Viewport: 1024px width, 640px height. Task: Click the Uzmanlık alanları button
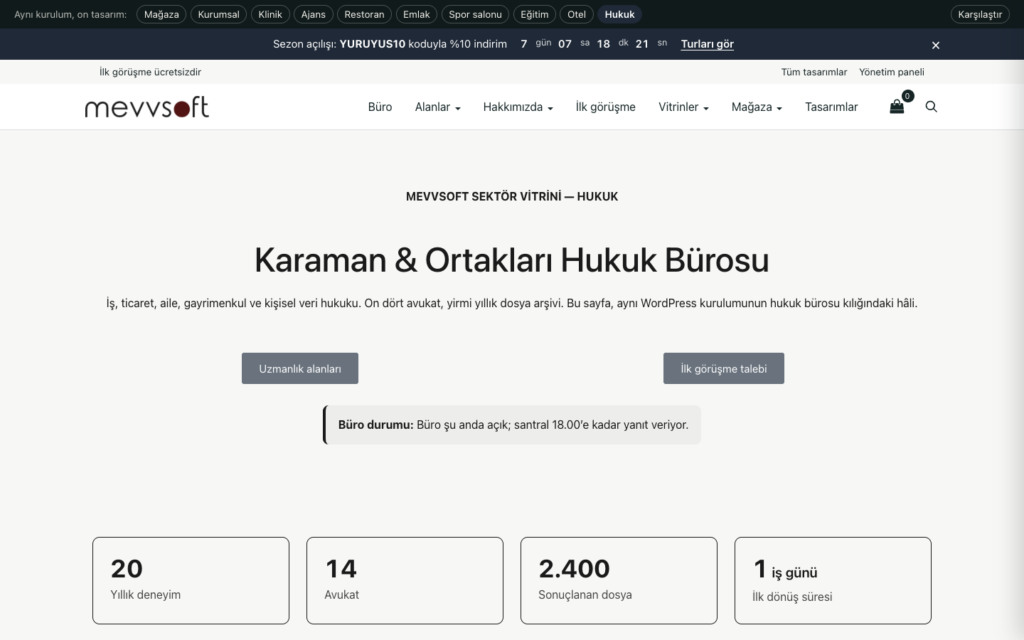(x=300, y=368)
